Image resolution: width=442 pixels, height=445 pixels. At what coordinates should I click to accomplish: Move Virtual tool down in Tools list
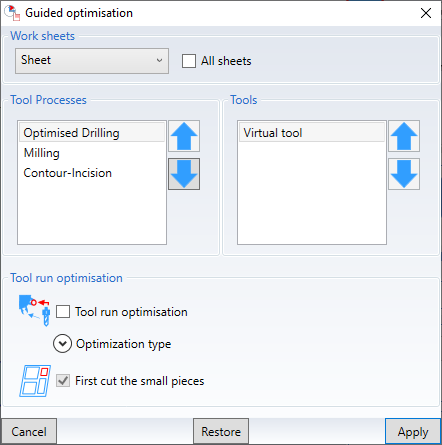404,174
